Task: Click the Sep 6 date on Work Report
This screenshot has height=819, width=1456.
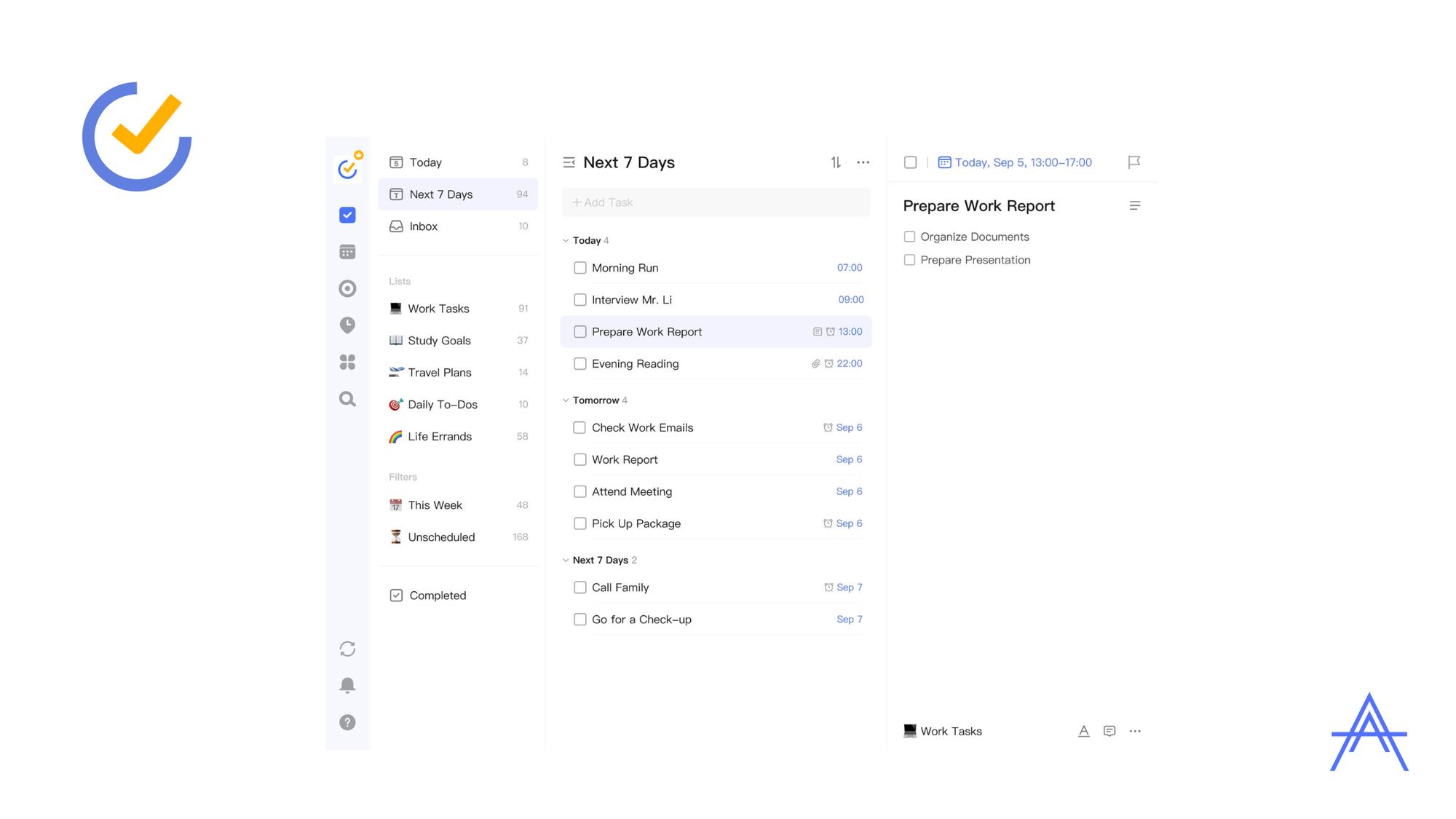Action: click(x=849, y=460)
